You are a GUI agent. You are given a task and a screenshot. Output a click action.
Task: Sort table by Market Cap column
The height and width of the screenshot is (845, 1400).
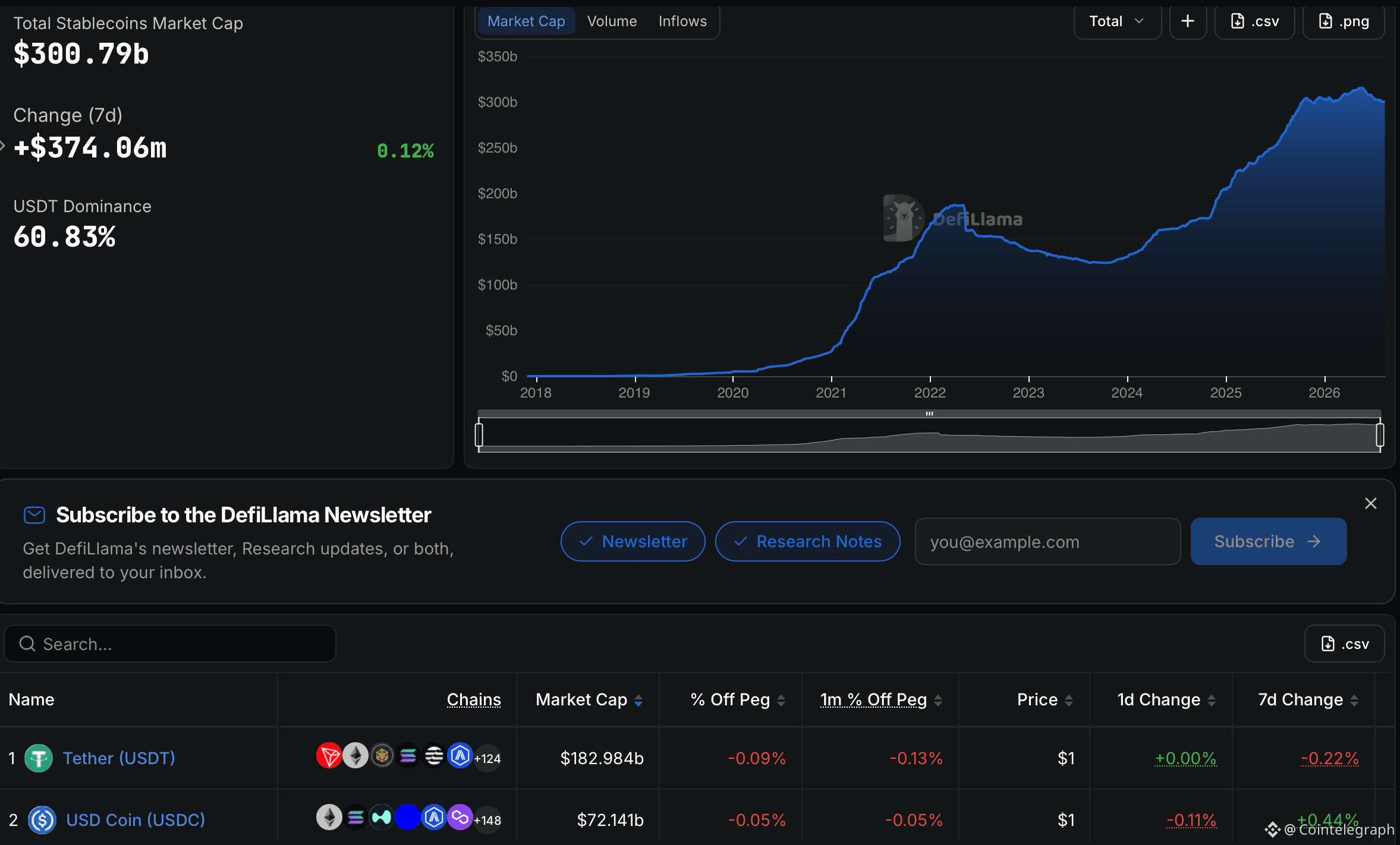click(x=589, y=700)
